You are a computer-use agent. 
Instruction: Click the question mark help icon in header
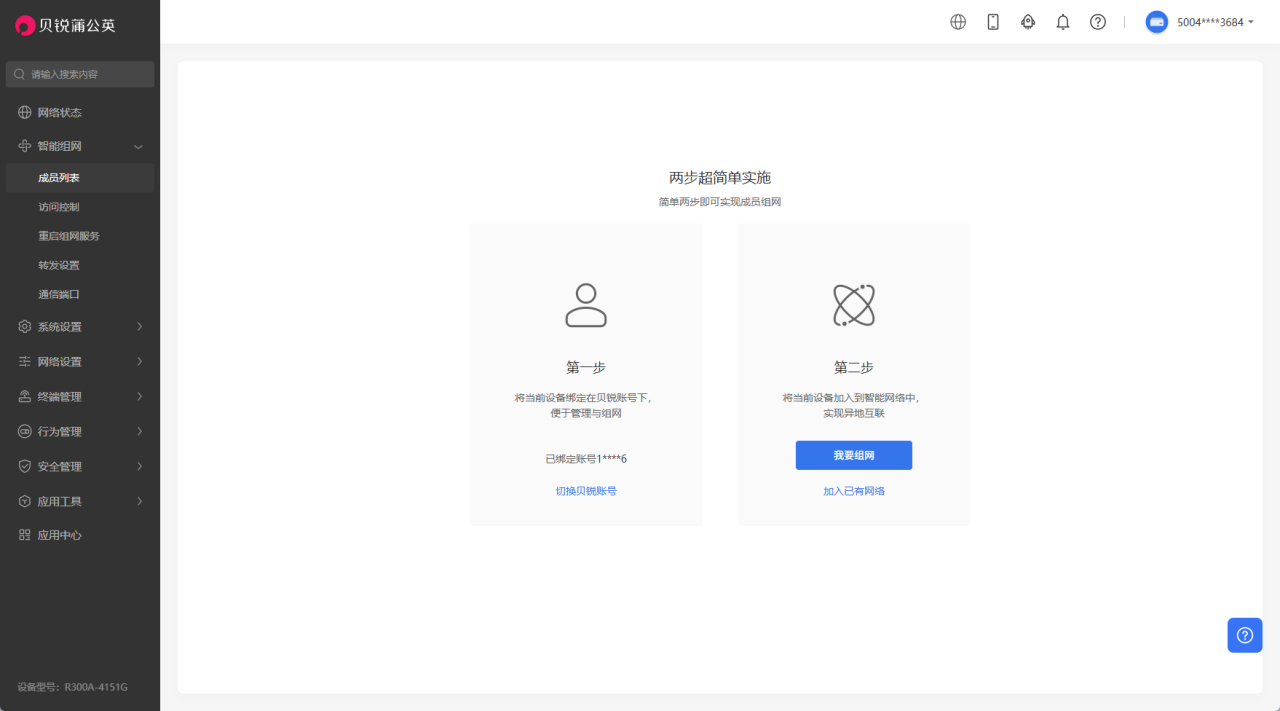click(1098, 22)
